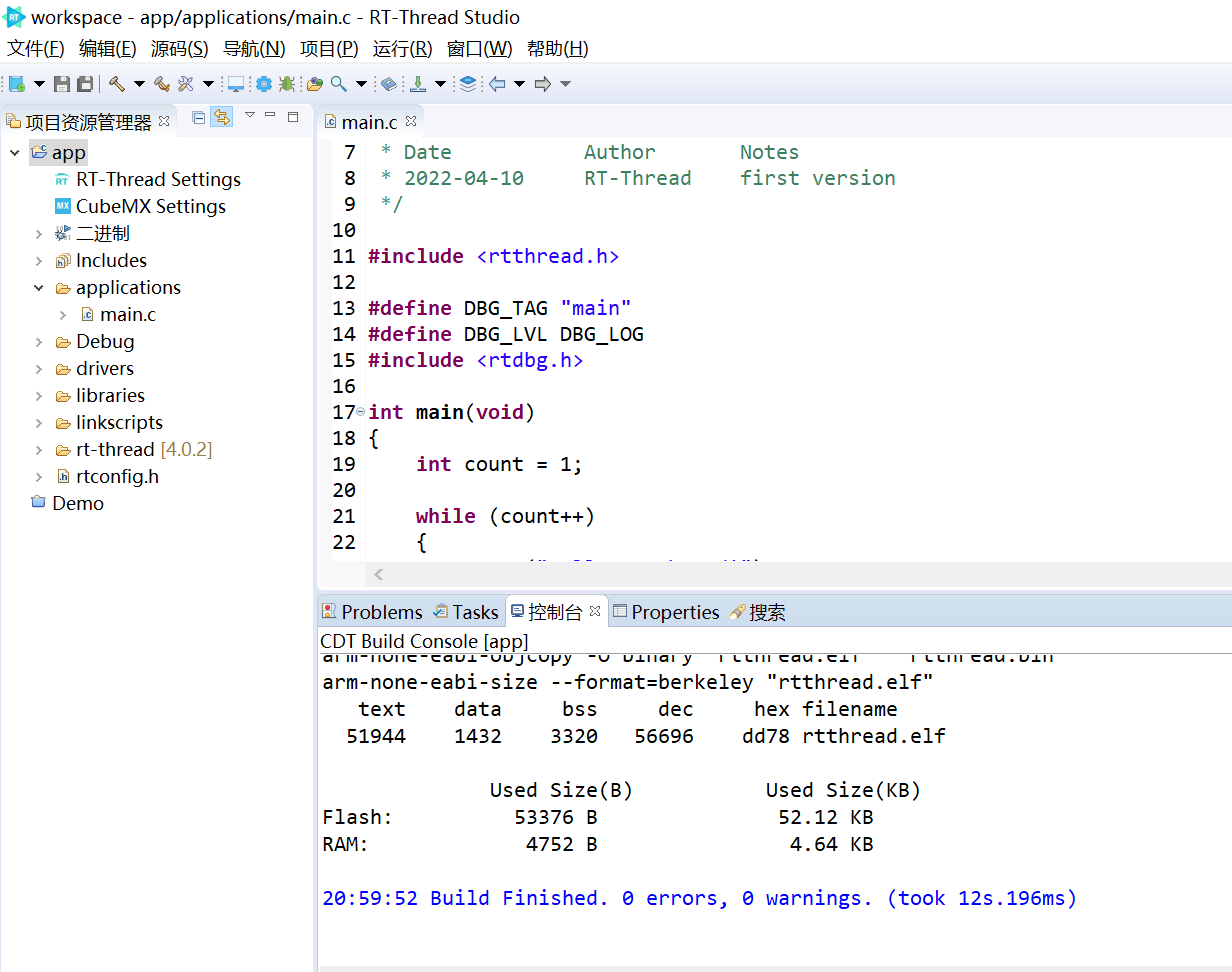This screenshot has width=1232, height=972.
Task: Open the settings gear toolbar icon
Action: click(264, 84)
